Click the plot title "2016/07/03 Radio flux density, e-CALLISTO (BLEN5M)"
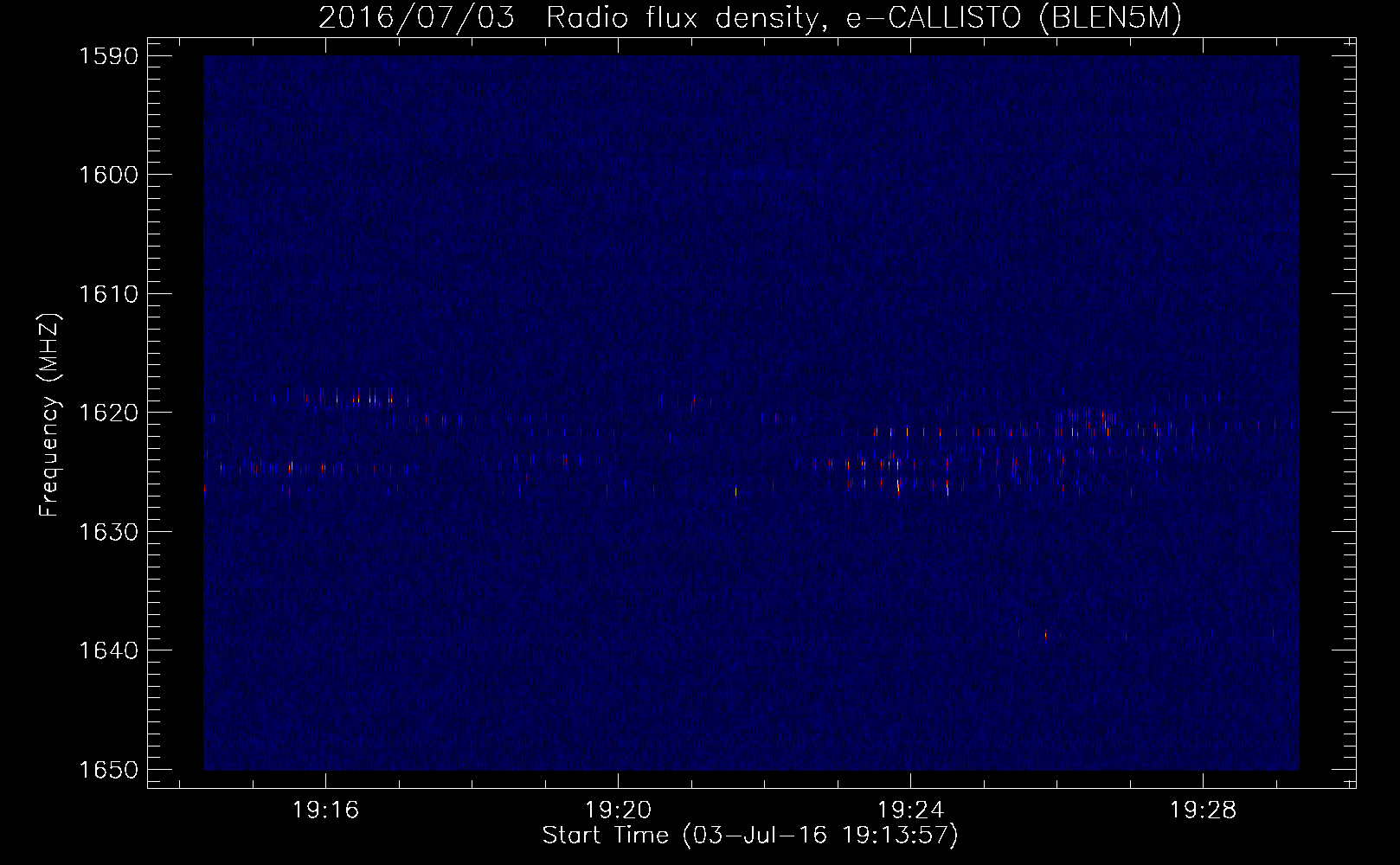The width and height of the screenshot is (1400, 865). click(x=750, y=18)
